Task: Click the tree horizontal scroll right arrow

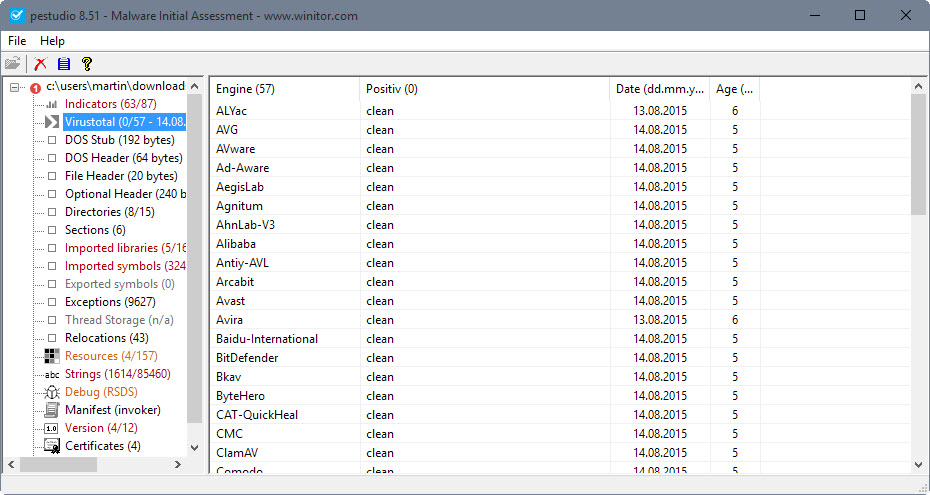Action: [x=178, y=465]
